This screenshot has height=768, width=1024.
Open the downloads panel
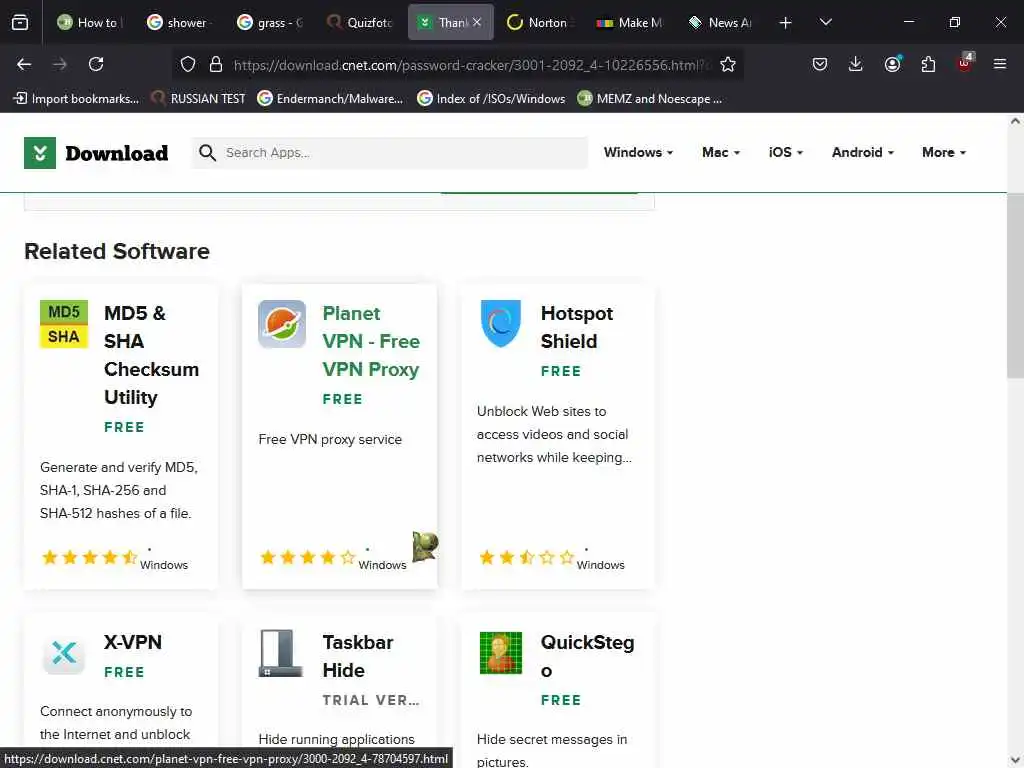856,64
